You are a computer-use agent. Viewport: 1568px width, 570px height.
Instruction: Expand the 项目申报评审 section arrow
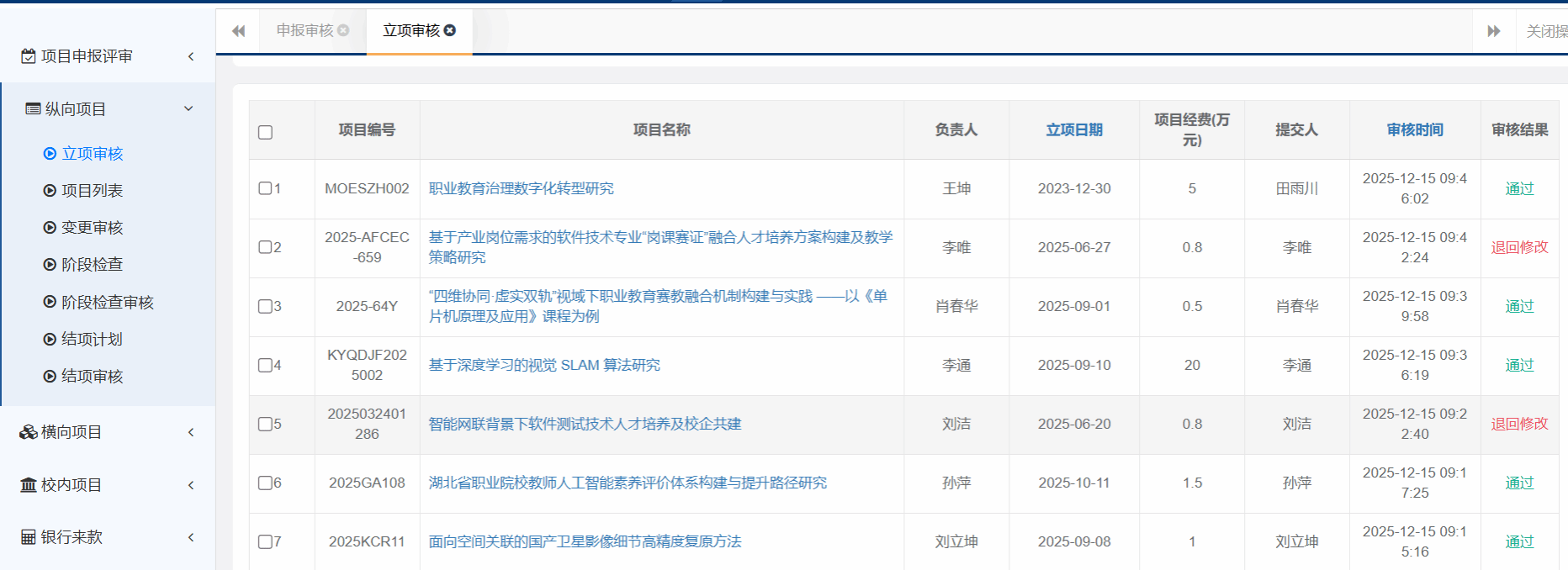tap(191, 56)
